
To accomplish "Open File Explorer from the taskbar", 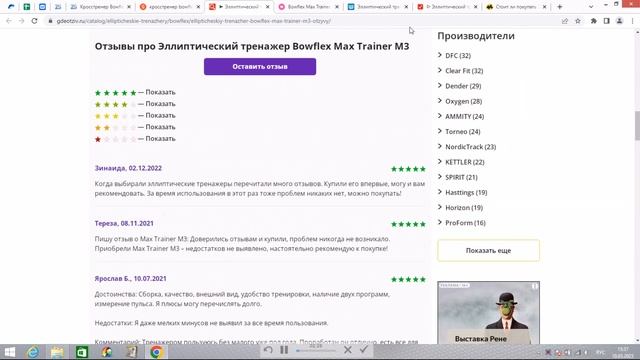I will pyautogui.click(x=57, y=352).
